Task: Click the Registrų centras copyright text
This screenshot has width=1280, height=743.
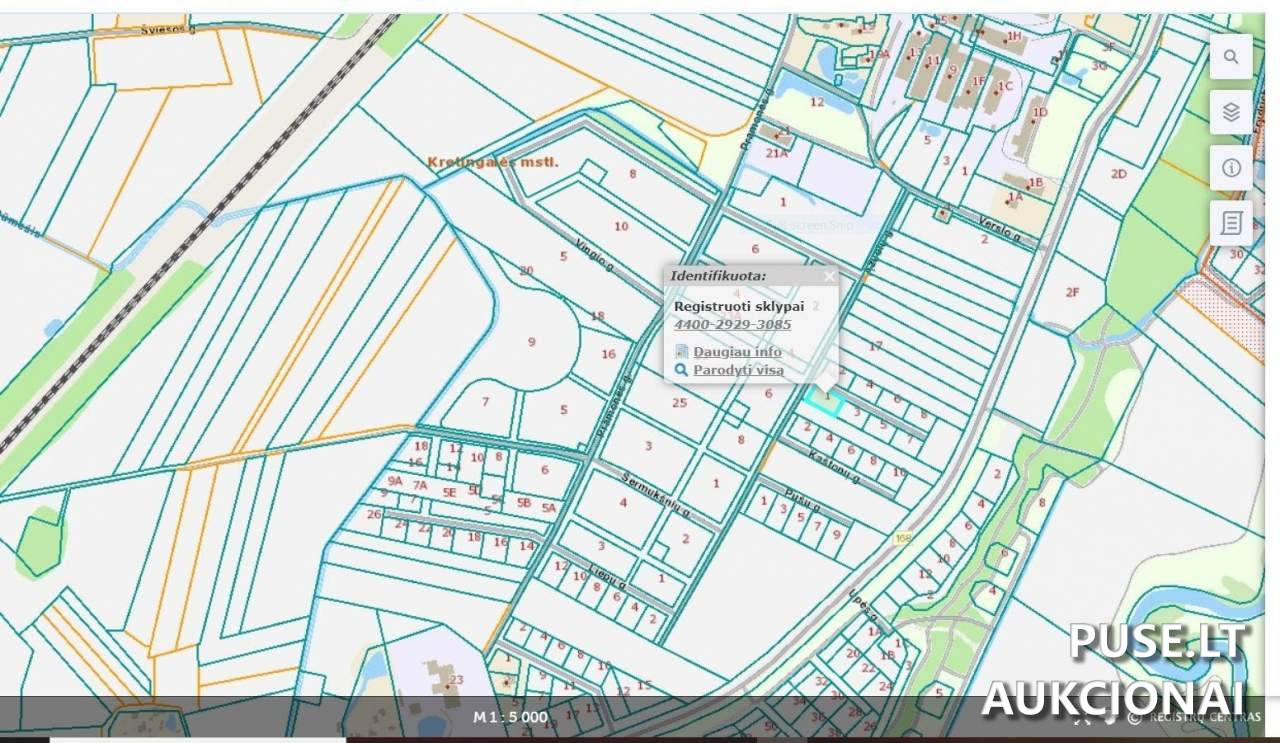Action: click(1196, 717)
